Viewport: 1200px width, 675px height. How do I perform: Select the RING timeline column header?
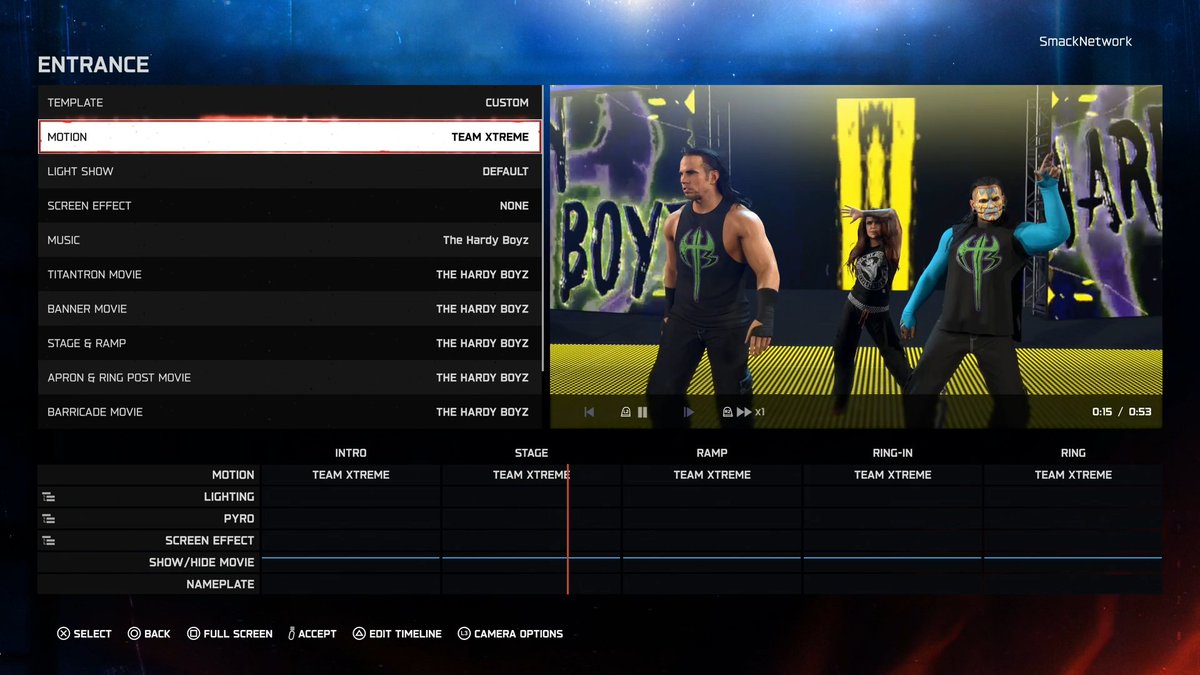[1073, 453]
